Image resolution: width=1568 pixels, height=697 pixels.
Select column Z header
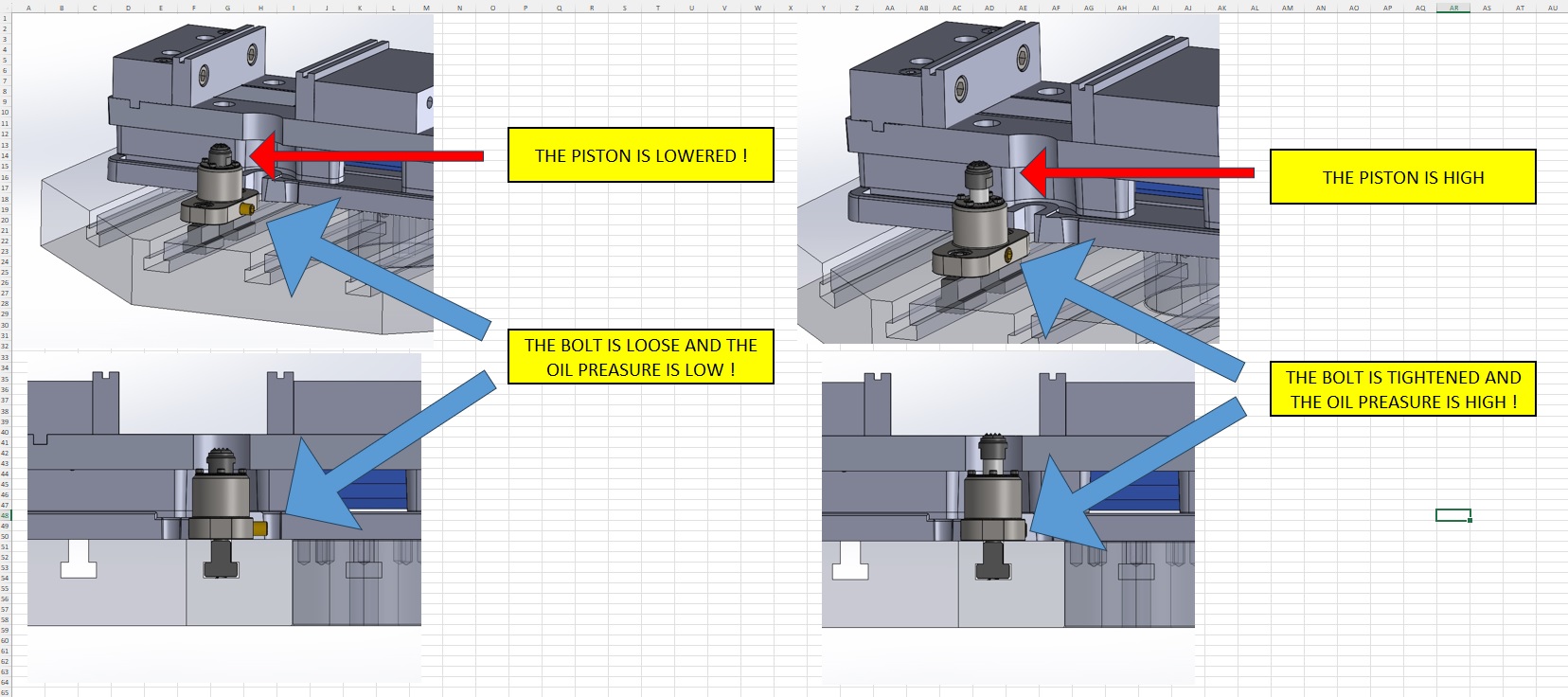click(857, 8)
